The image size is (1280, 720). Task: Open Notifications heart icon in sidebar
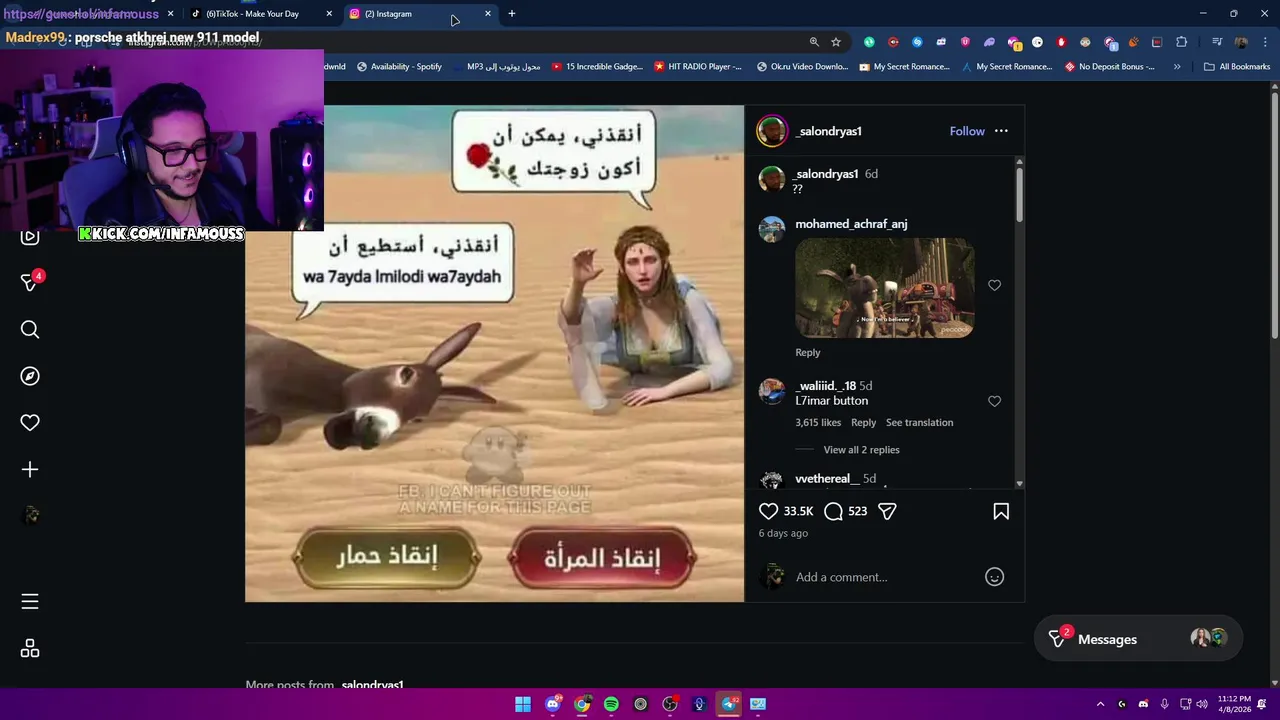pos(30,423)
